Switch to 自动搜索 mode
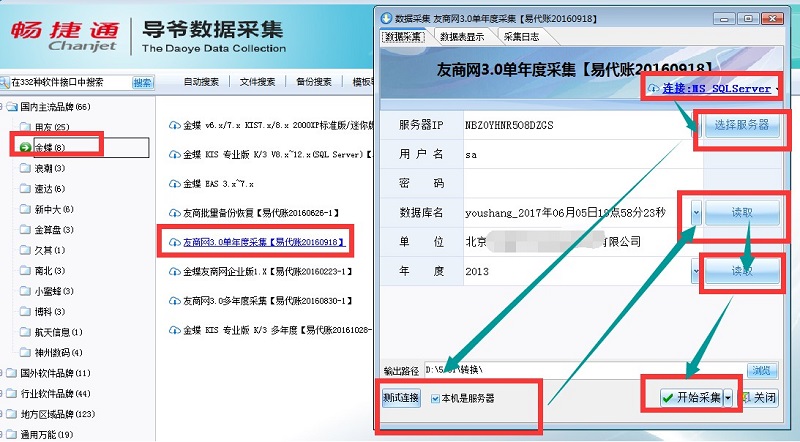Image resolution: width=800 pixels, height=442 pixels. 201,82
